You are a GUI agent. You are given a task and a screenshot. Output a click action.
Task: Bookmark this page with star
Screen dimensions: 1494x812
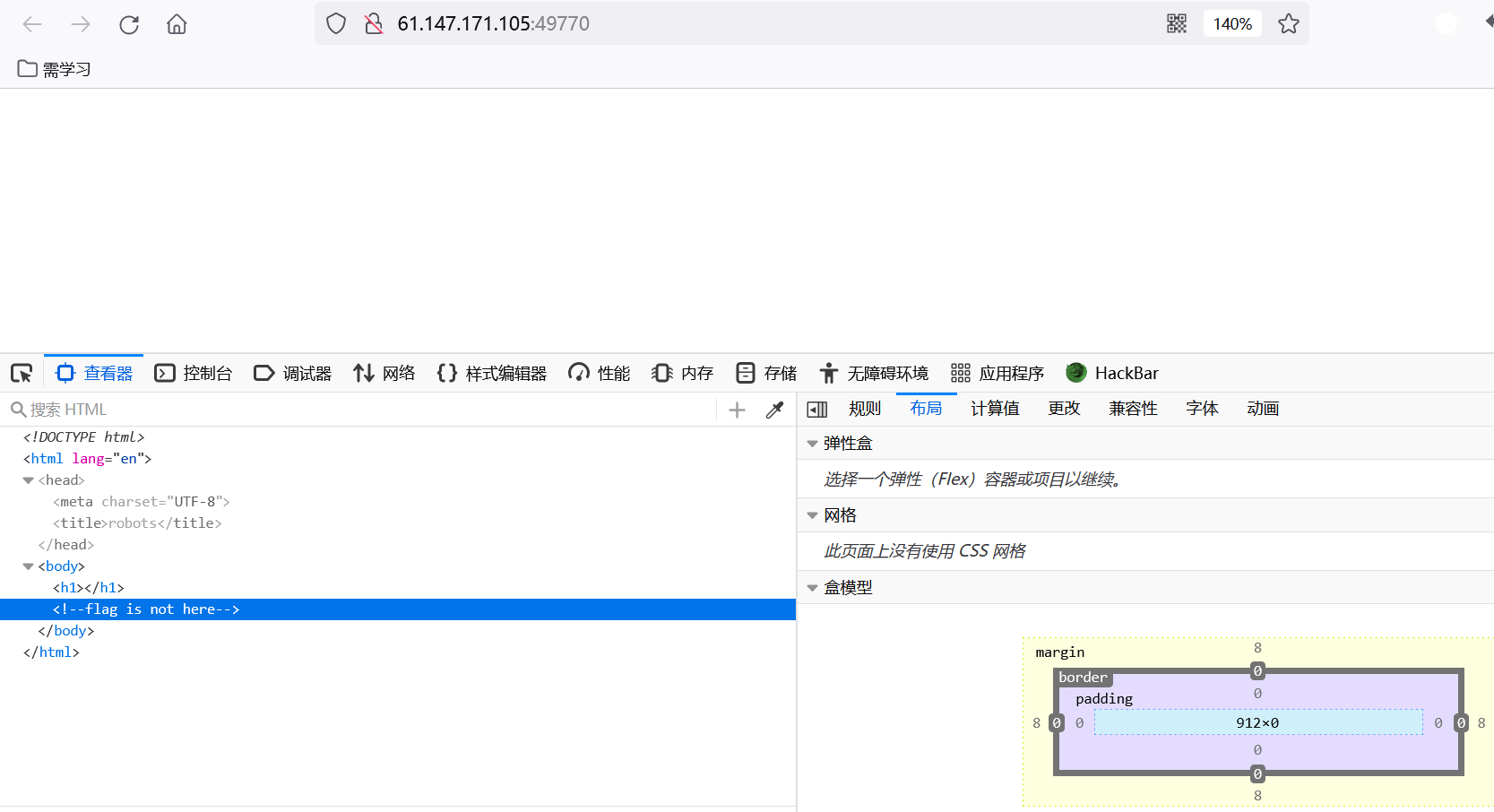pyautogui.click(x=1289, y=24)
